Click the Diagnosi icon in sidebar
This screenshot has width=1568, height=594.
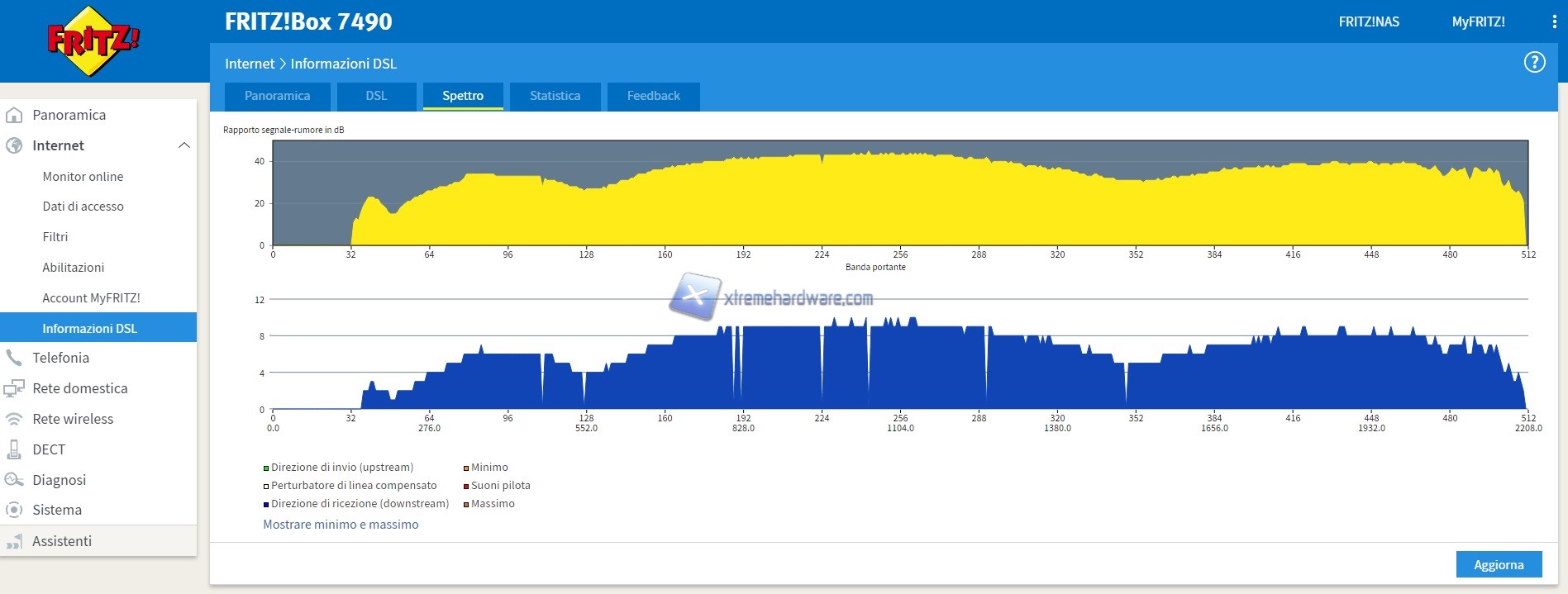(x=14, y=480)
